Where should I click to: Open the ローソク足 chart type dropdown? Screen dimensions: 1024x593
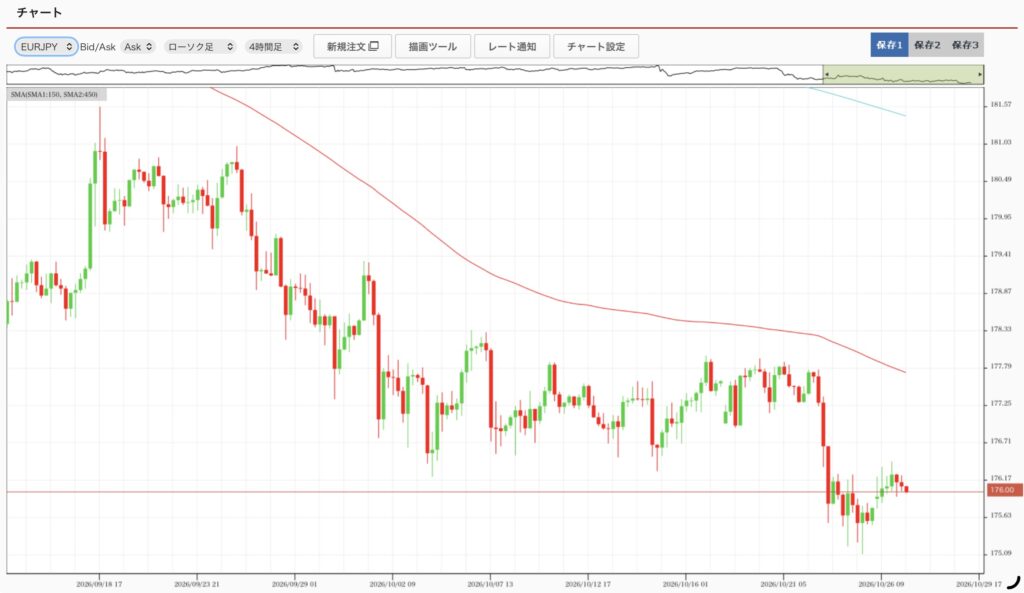[x=200, y=46]
